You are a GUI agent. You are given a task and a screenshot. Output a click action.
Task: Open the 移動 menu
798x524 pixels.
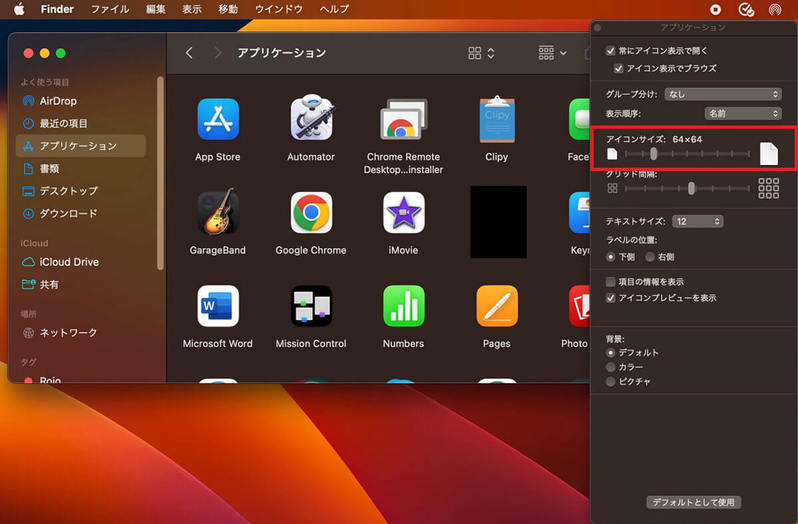pyautogui.click(x=228, y=9)
